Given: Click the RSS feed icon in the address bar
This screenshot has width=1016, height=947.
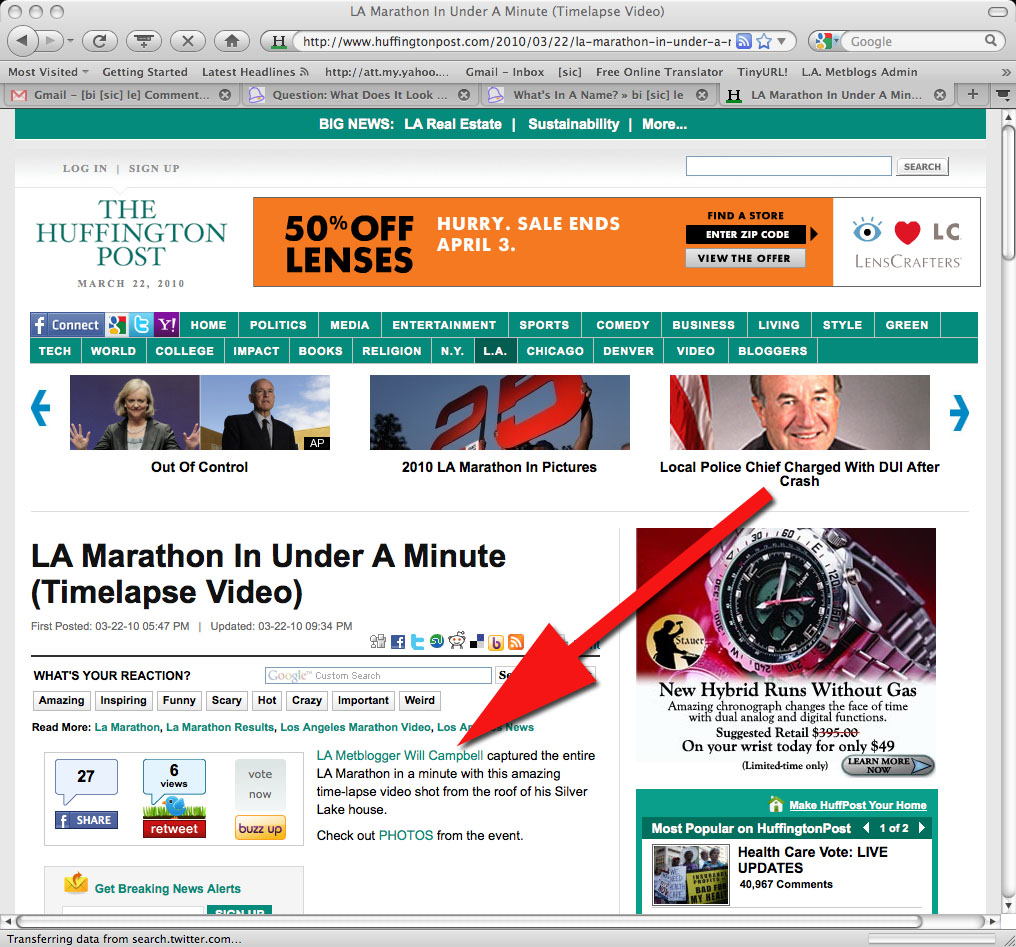Looking at the screenshot, I should point(745,41).
